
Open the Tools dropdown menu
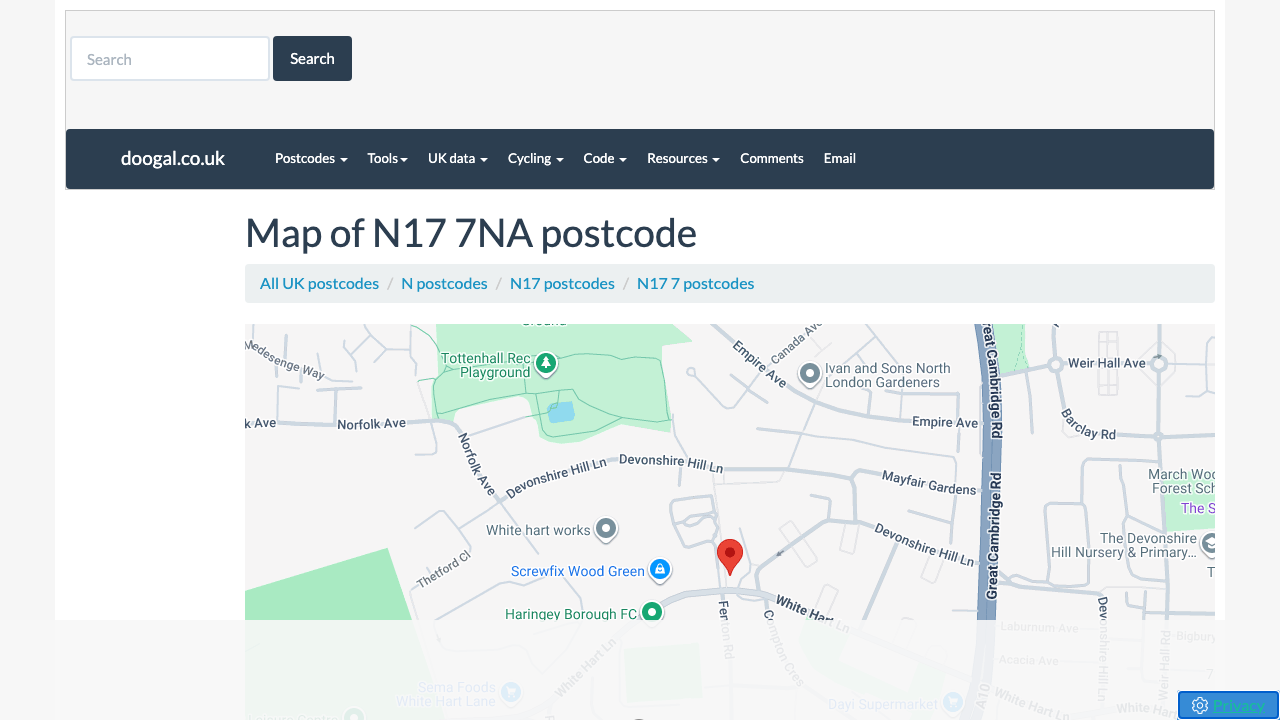coord(387,158)
